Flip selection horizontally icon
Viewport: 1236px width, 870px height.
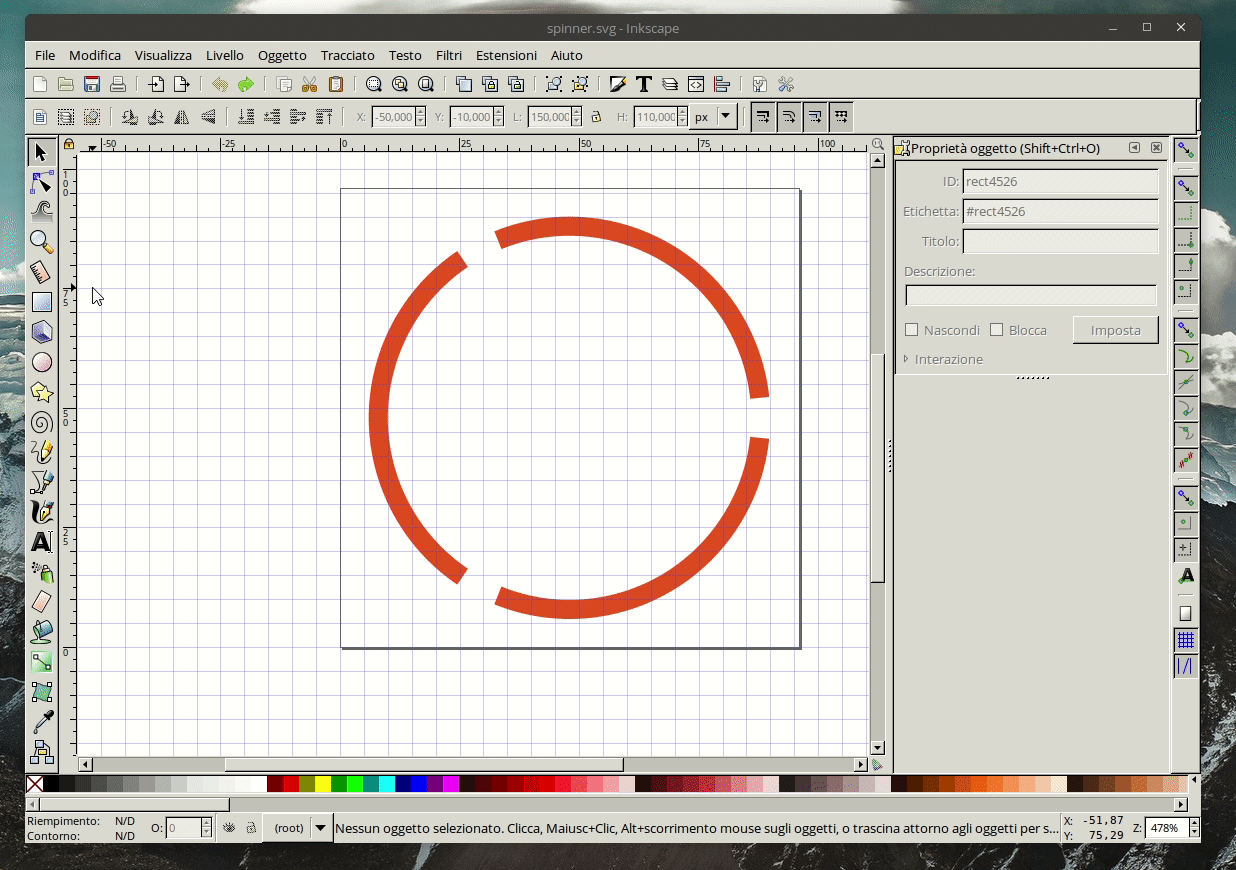(182, 117)
